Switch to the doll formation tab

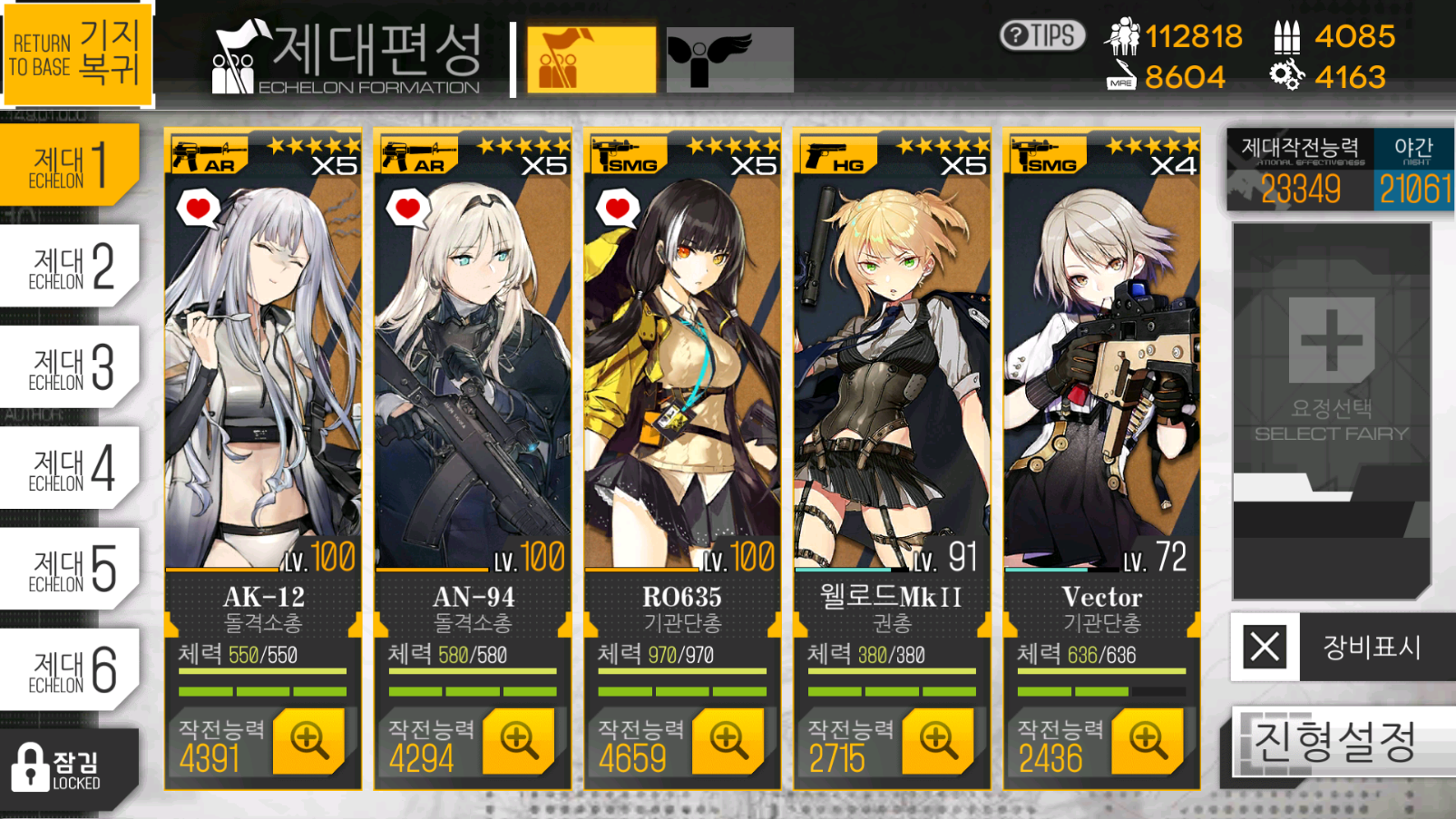[x=591, y=60]
